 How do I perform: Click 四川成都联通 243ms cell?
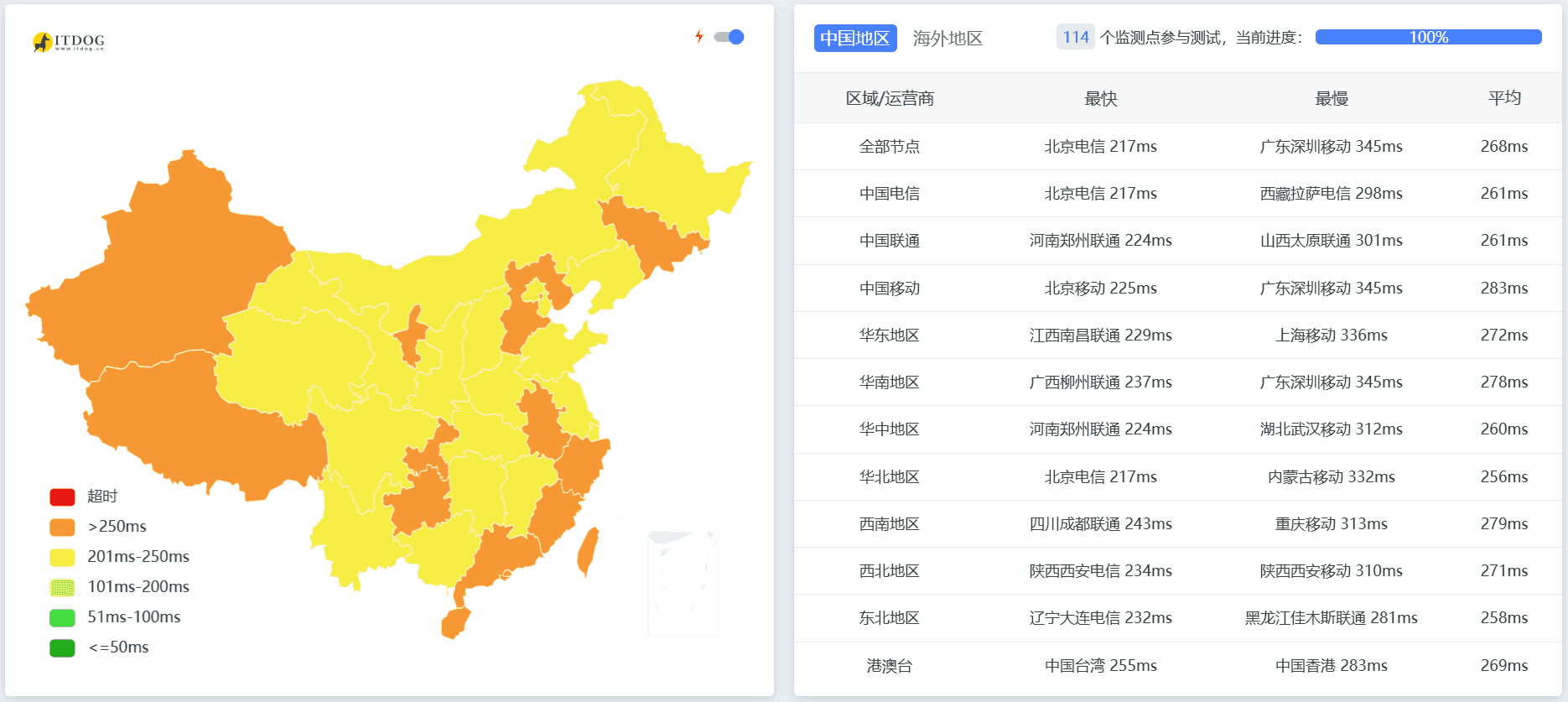(1100, 523)
